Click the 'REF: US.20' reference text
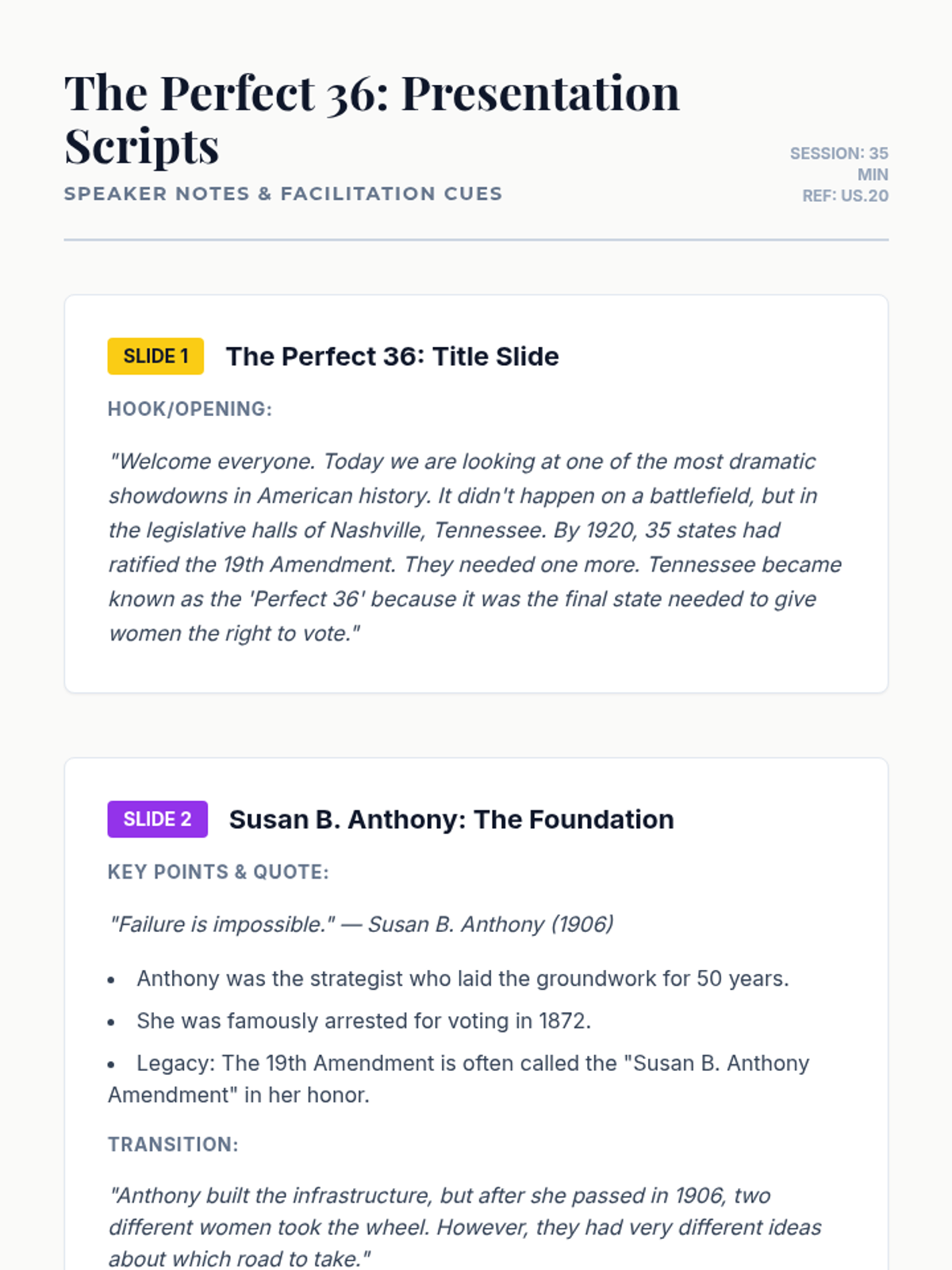Screen dimensions: 952x1270 [x=845, y=196]
